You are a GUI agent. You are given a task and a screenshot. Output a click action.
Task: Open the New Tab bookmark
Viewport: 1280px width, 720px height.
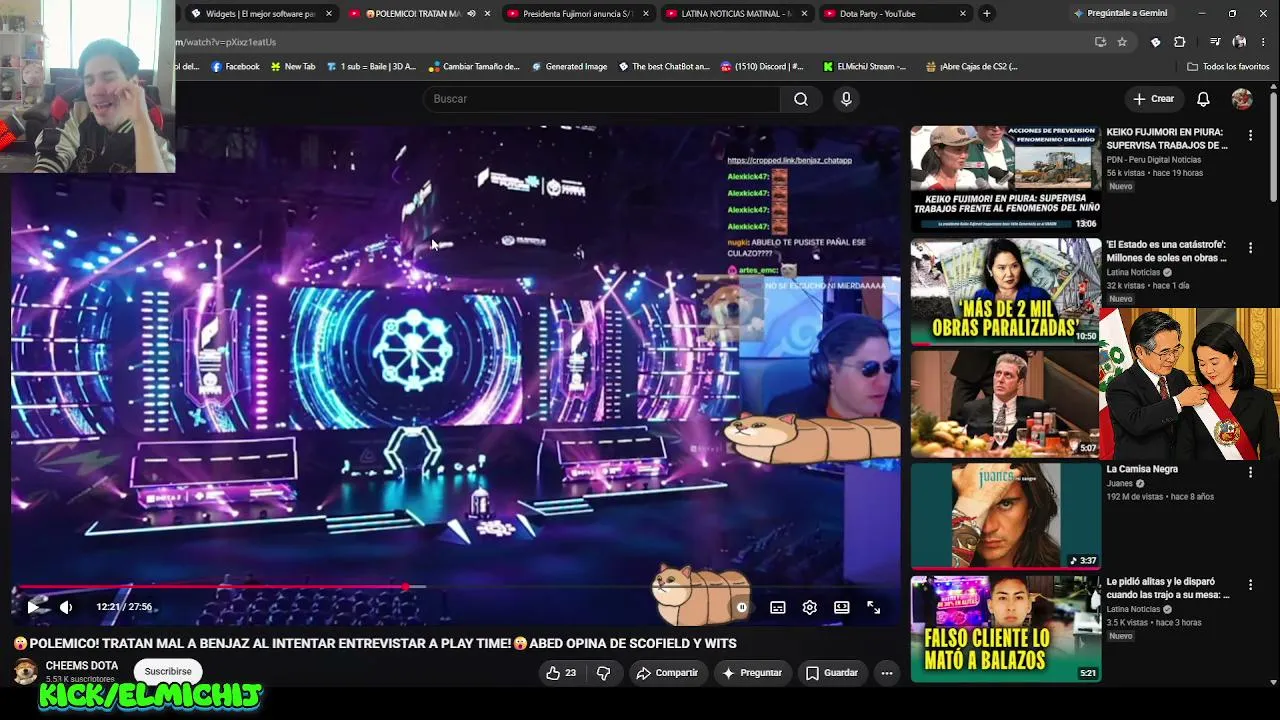(x=293, y=67)
